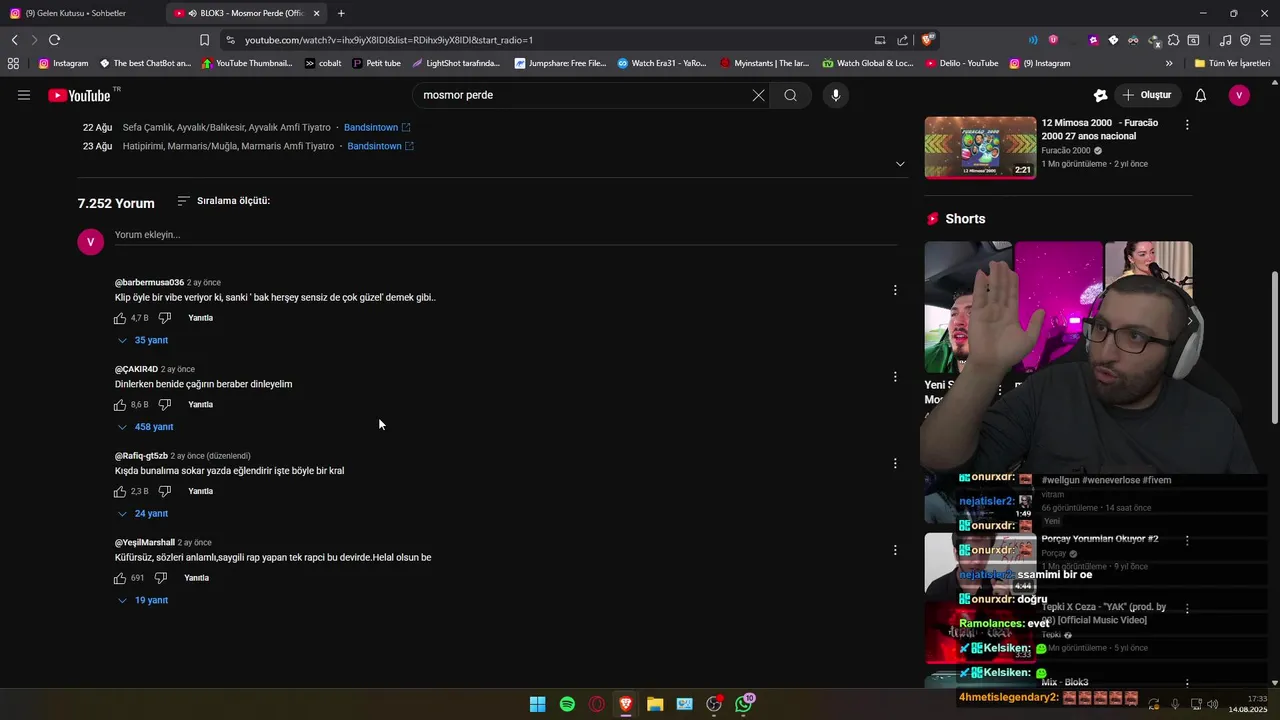Dislike the @YeşilMarshall comment
This screenshot has height=720, width=1280.
tap(161, 578)
